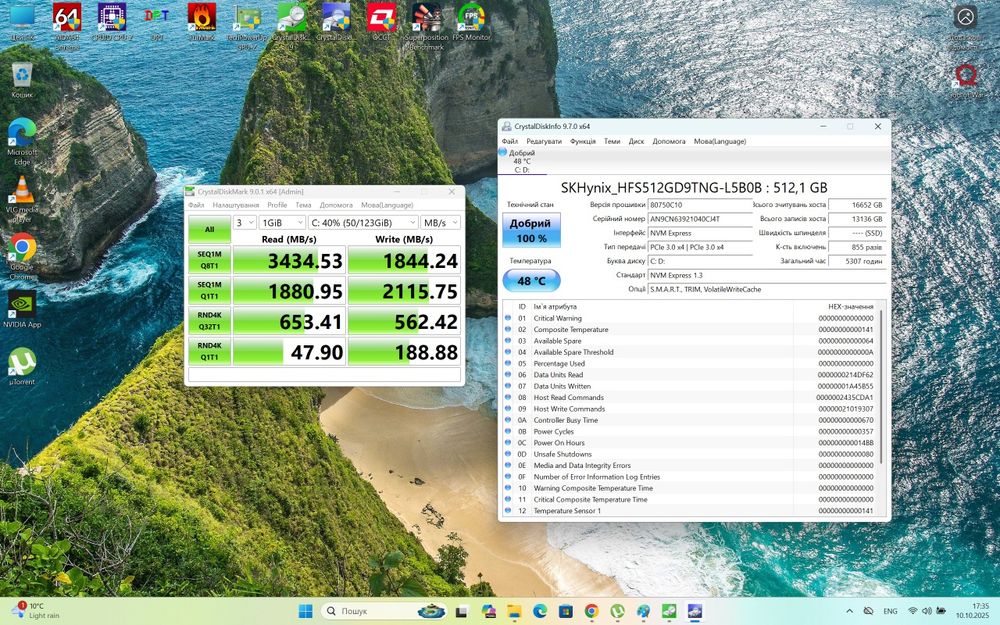Screen dimensions: 1000x625
Task: Switch to Chrome via its taskbar icon
Action: pyautogui.click(x=591, y=611)
